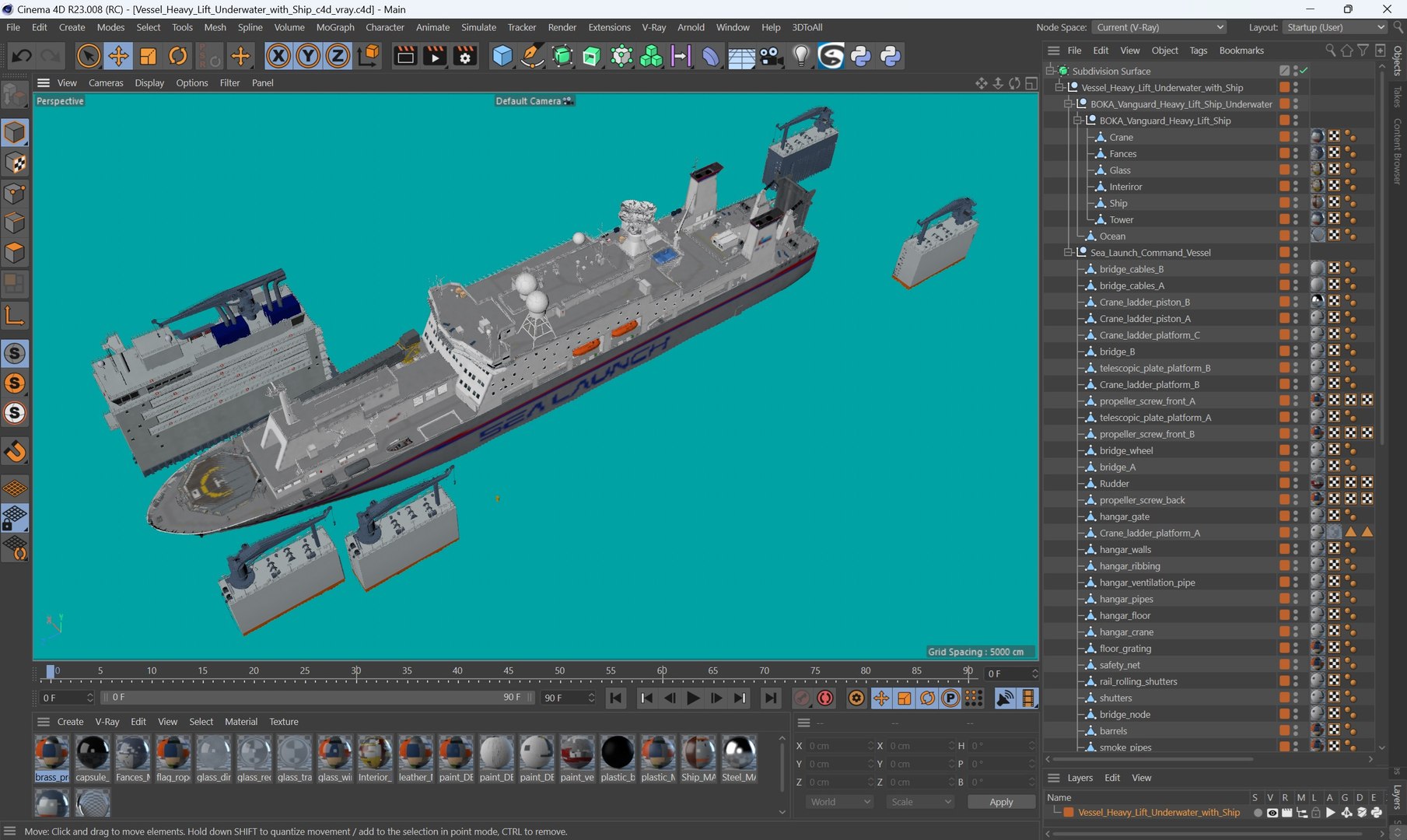Go to end of animation

(770, 698)
